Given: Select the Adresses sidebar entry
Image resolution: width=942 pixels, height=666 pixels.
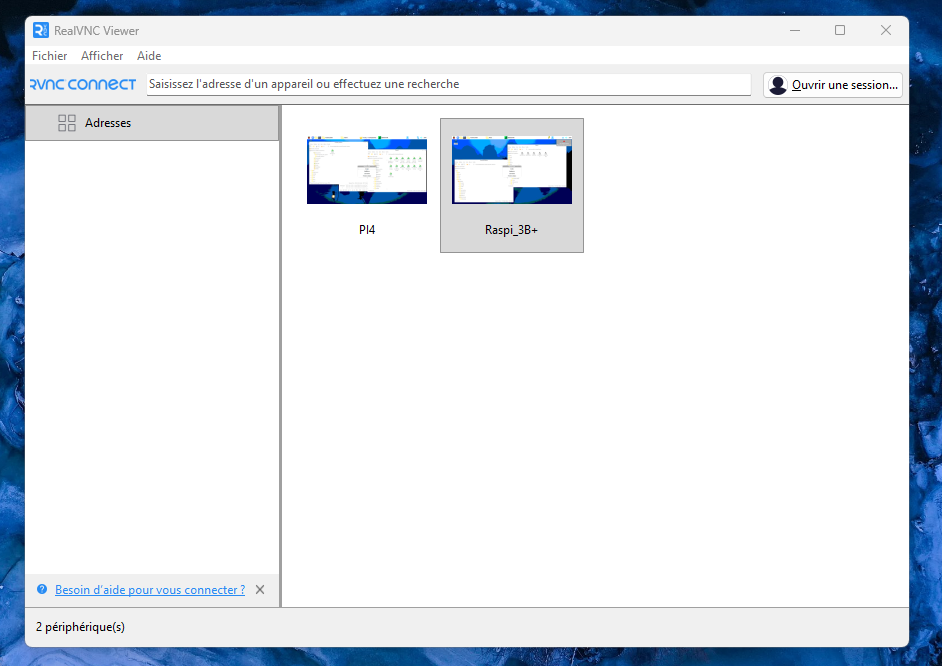Looking at the screenshot, I should (x=152, y=123).
